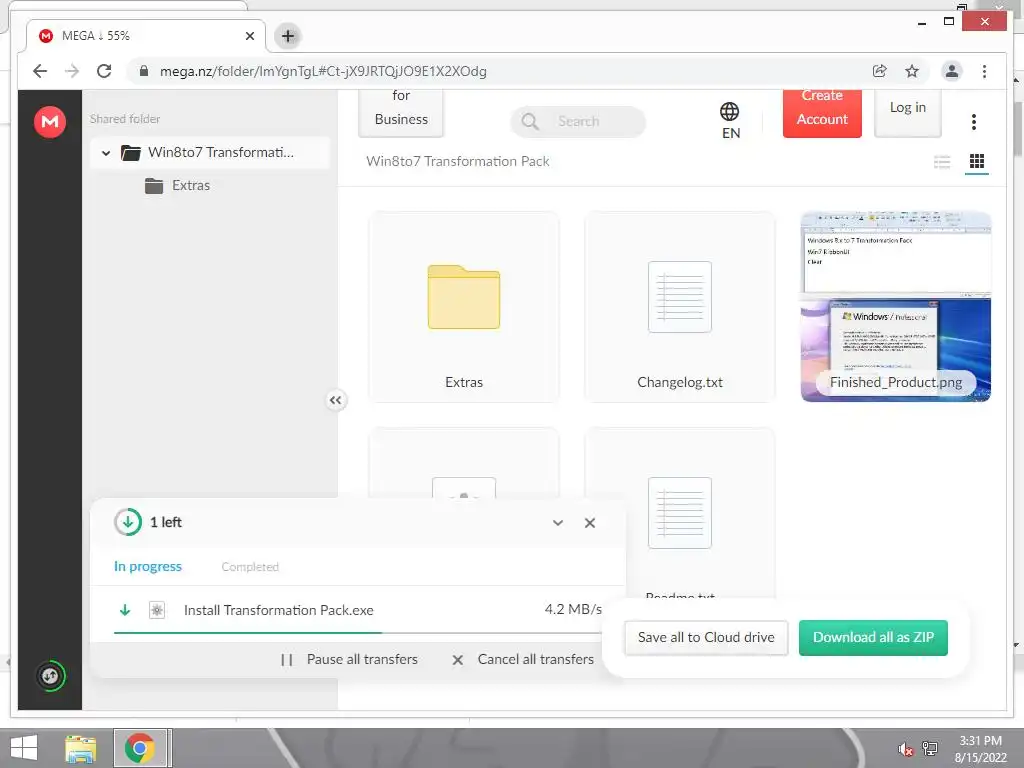
Task: Click Win8to7 Transformation Pack breadcrumb
Action: tap(458, 161)
